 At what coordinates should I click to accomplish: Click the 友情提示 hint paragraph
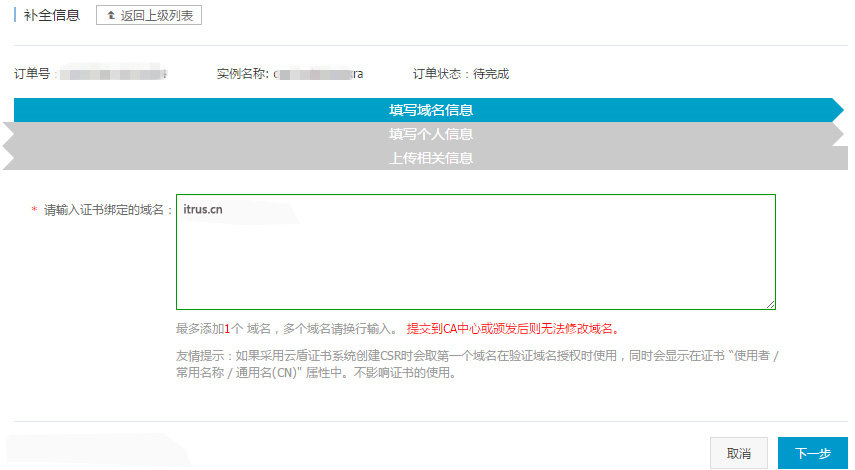475,364
